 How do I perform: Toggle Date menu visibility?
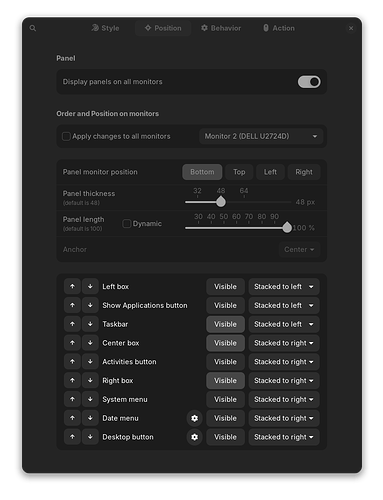225,418
